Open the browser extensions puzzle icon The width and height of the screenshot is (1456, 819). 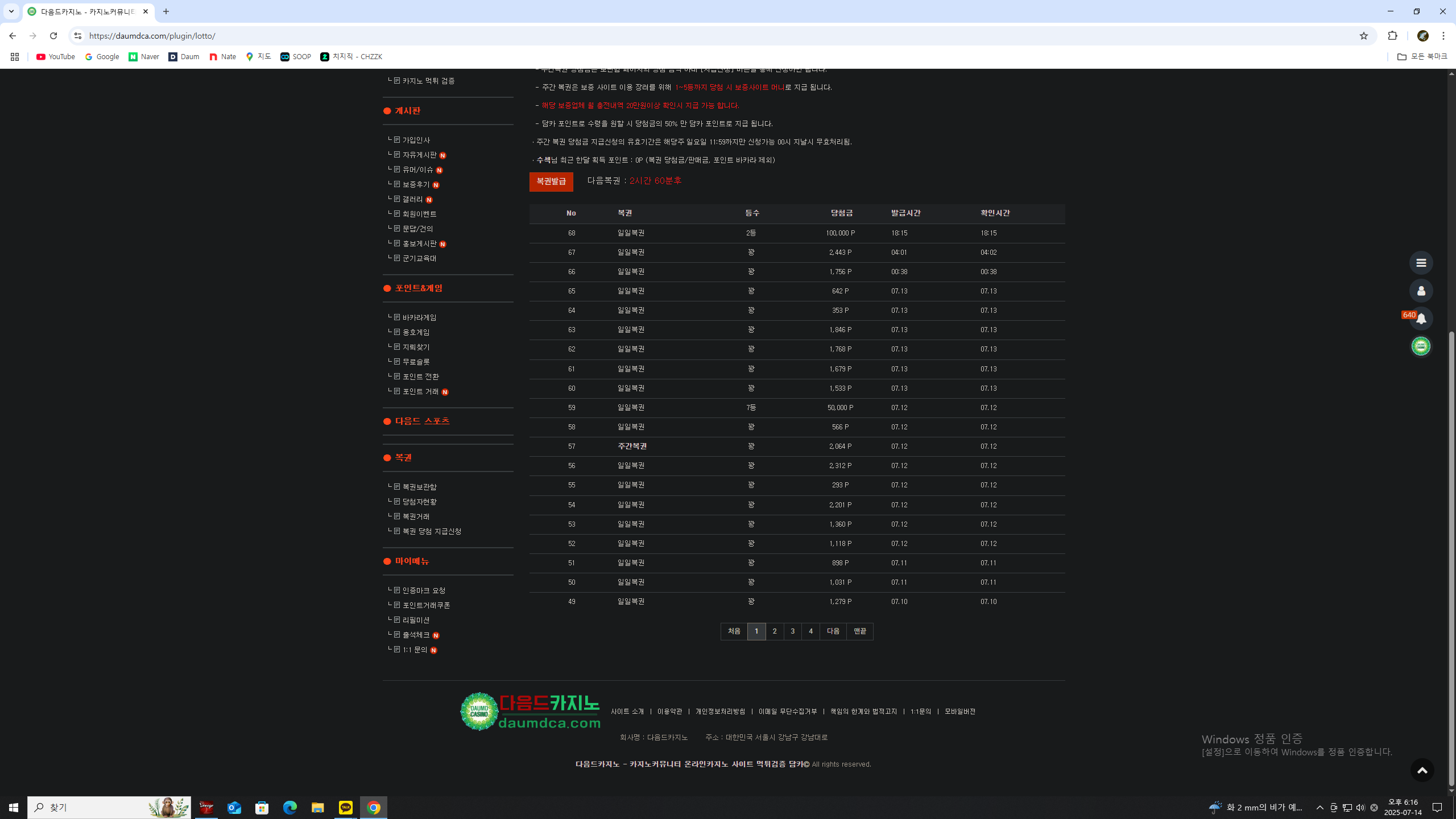point(1392,36)
